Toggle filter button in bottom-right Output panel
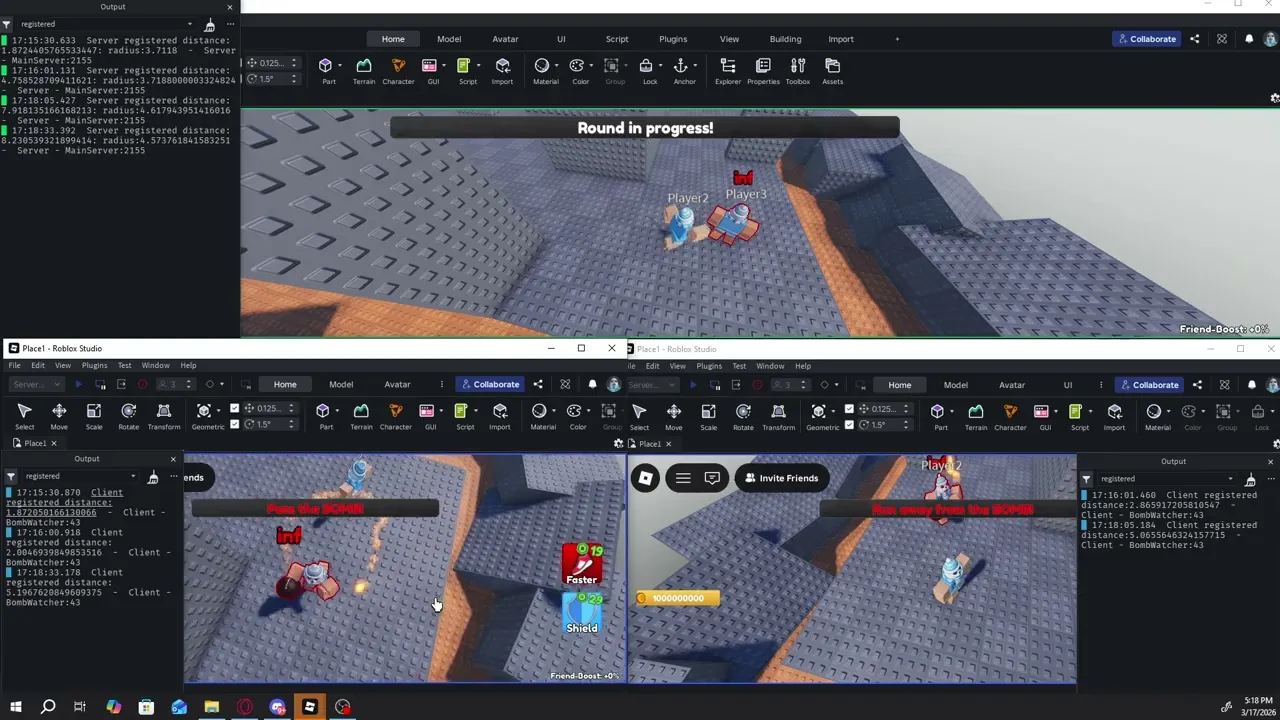 point(1086,479)
